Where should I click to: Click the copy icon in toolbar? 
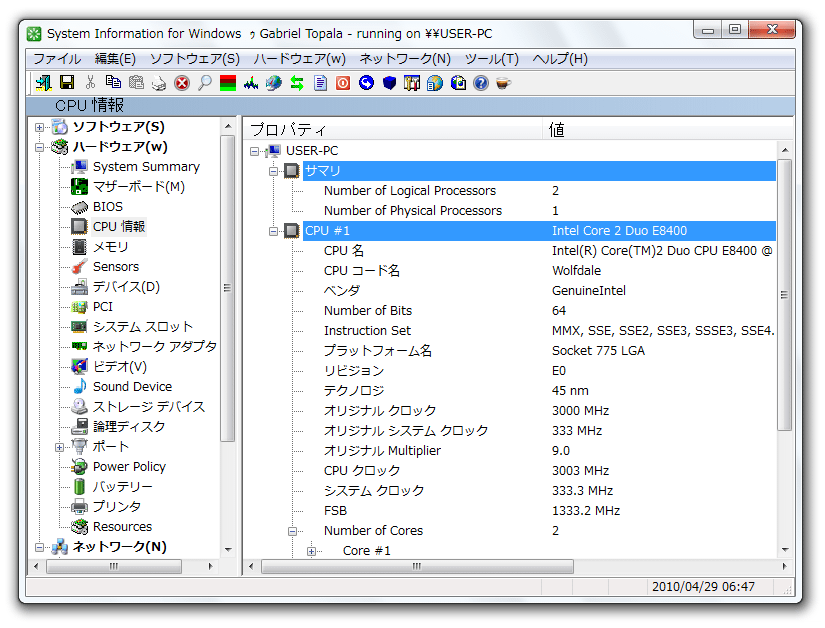click(113, 83)
